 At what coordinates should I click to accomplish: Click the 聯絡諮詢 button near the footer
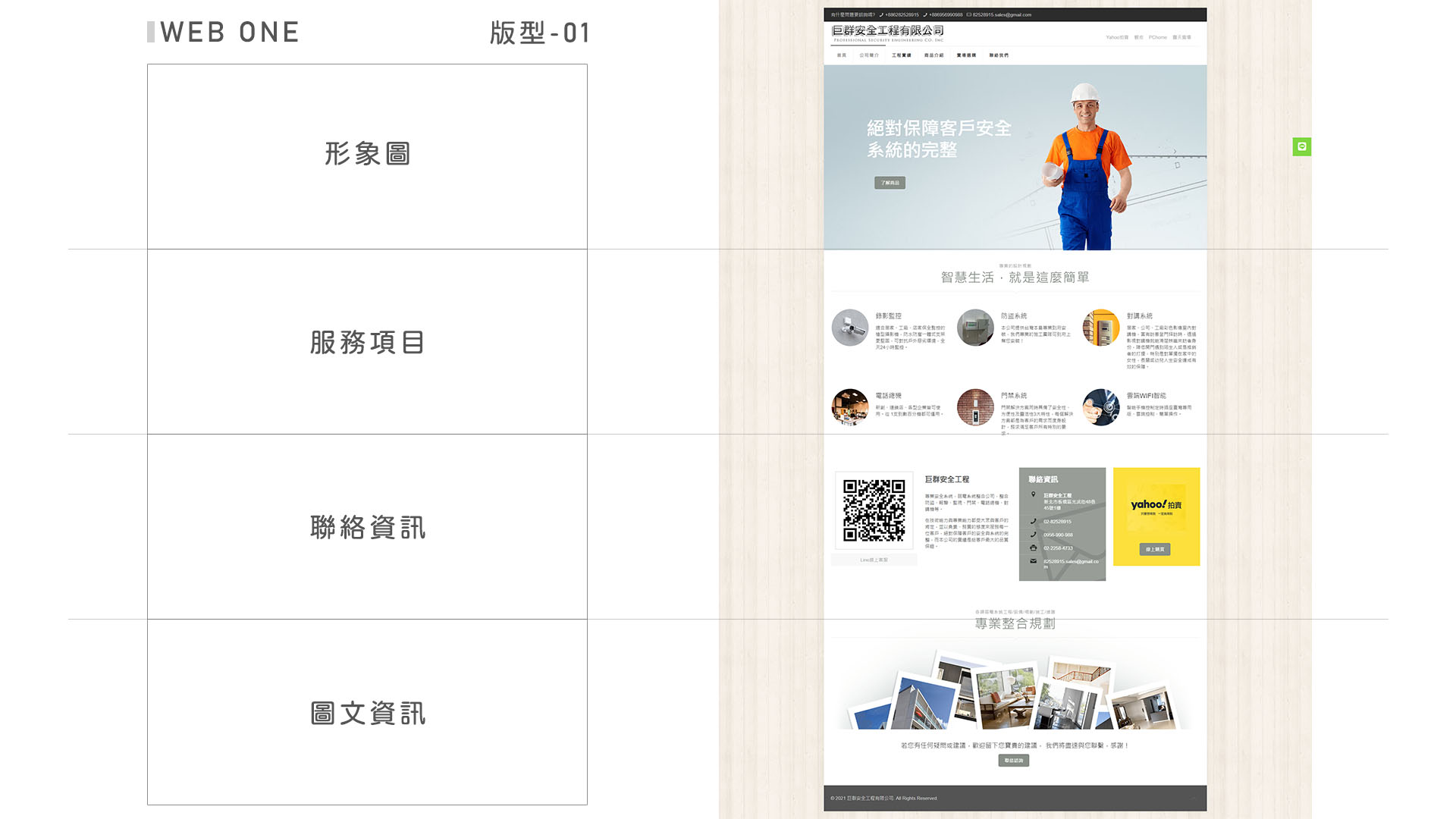tap(1013, 760)
